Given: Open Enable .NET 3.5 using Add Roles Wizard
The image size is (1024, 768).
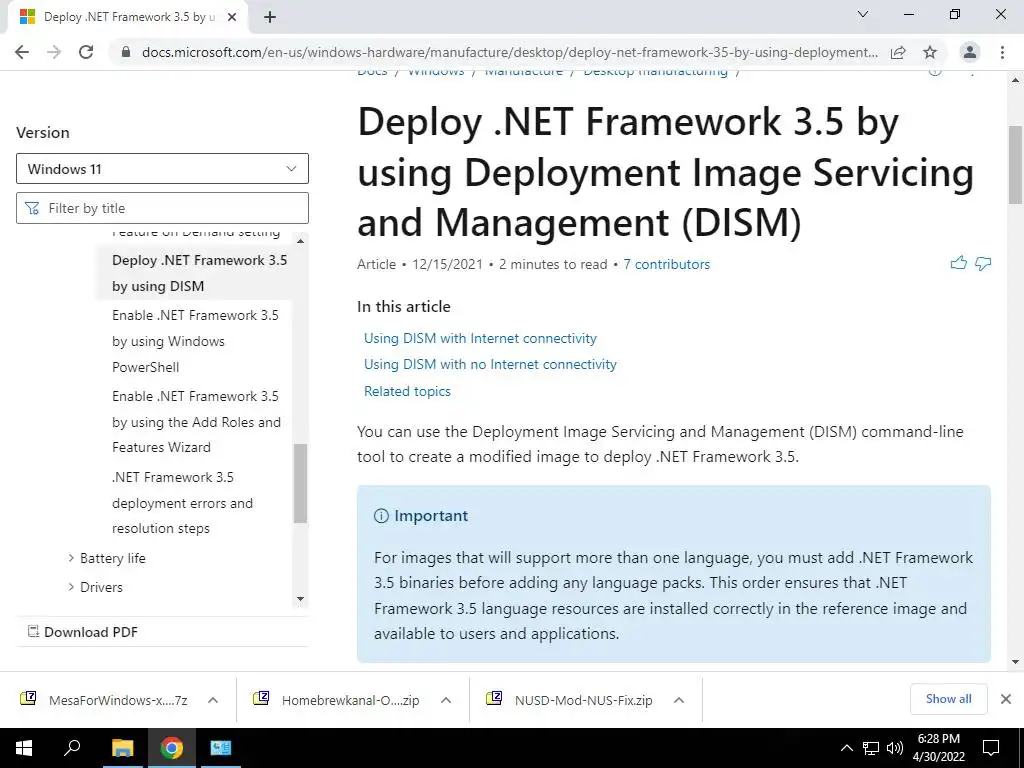Looking at the screenshot, I should point(196,422).
